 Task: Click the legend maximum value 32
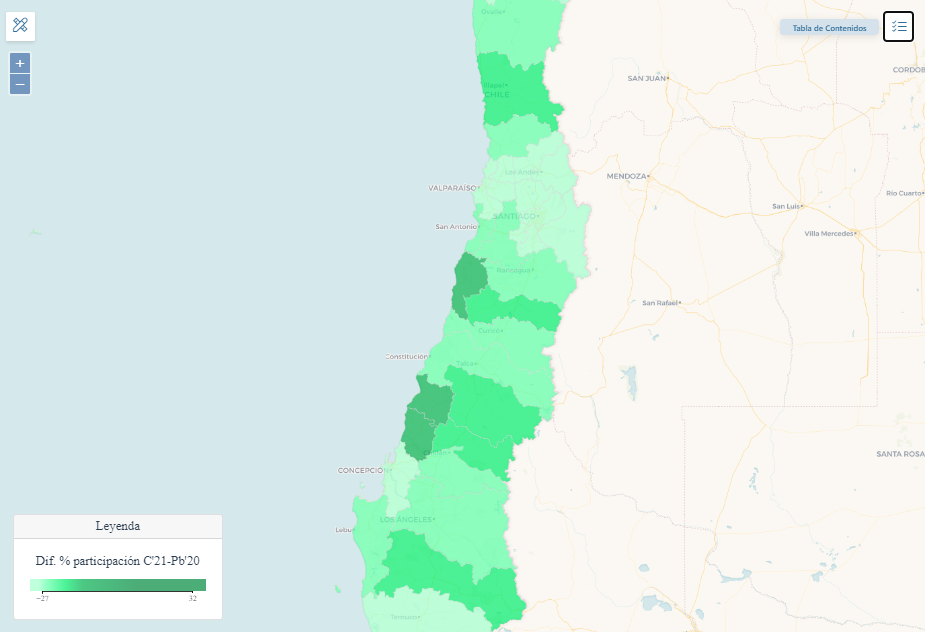[x=192, y=598]
